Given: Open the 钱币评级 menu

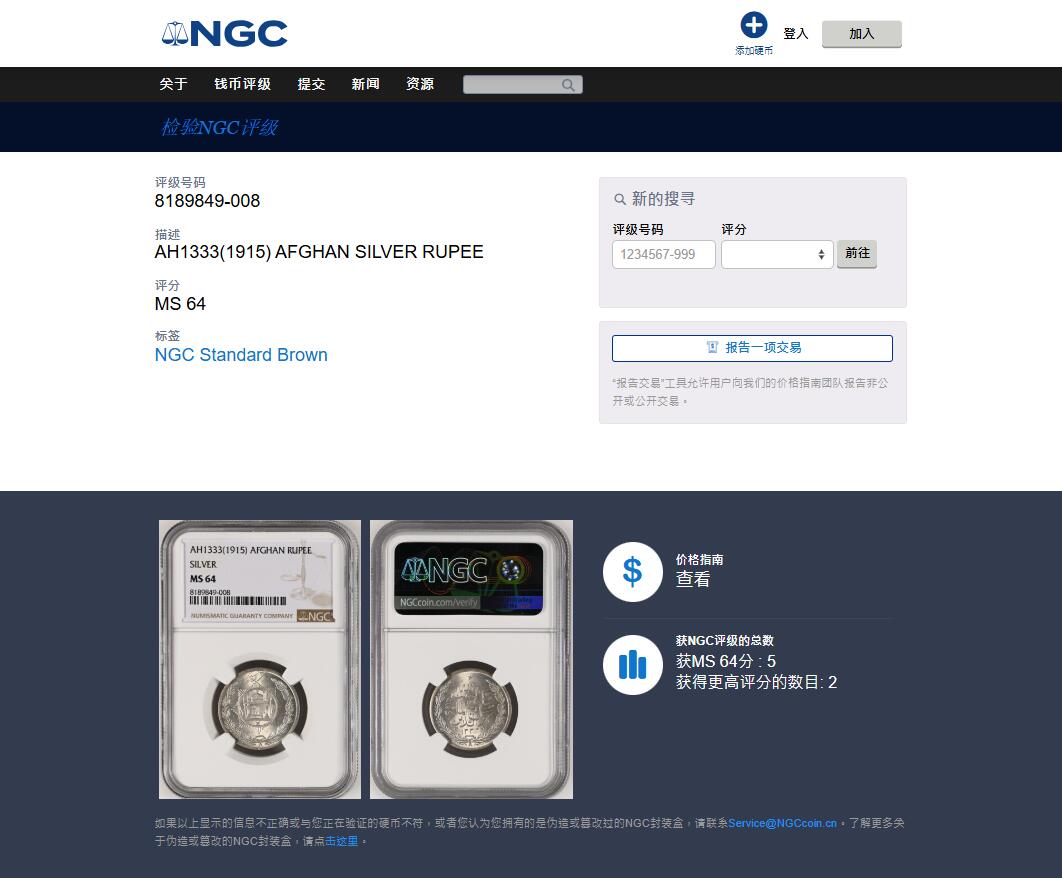Looking at the screenshot, I should [242, 84].
